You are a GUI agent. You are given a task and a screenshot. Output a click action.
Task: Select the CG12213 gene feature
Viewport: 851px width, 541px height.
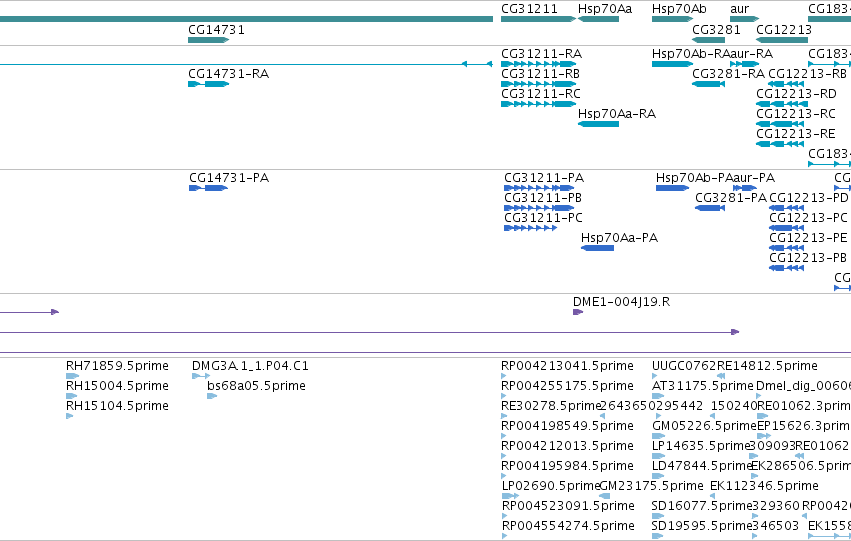782,40
